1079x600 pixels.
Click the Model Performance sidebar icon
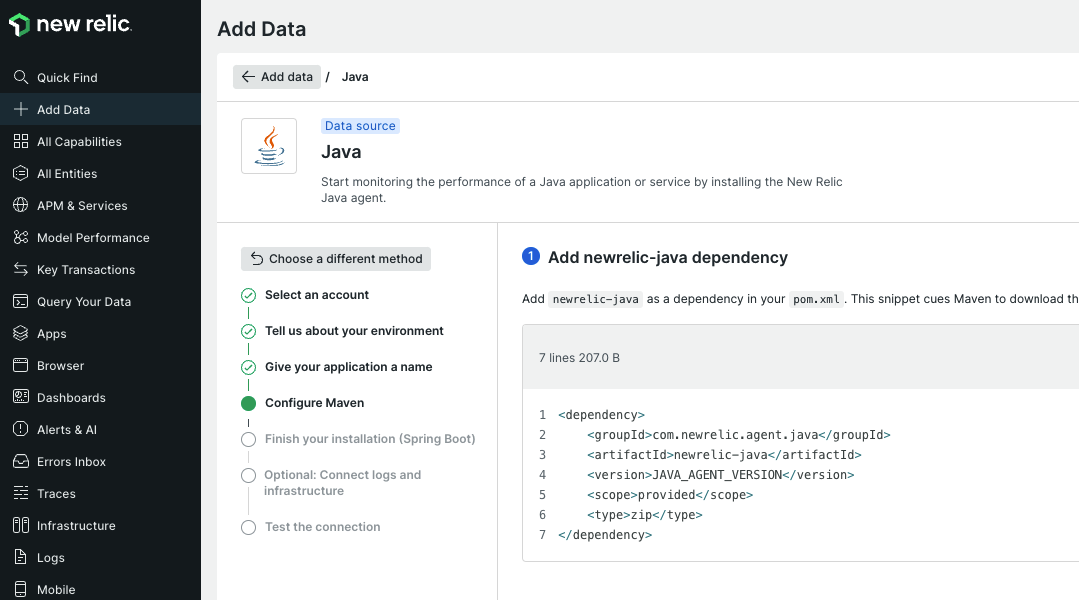click(x=21, y=237)
